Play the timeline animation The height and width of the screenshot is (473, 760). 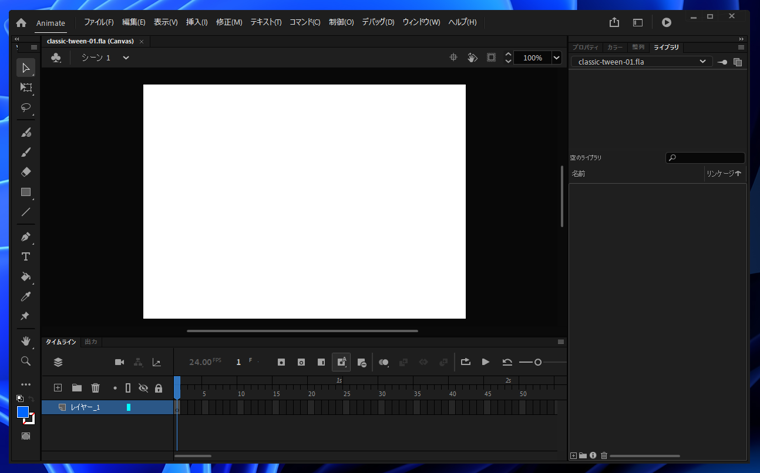486,362
